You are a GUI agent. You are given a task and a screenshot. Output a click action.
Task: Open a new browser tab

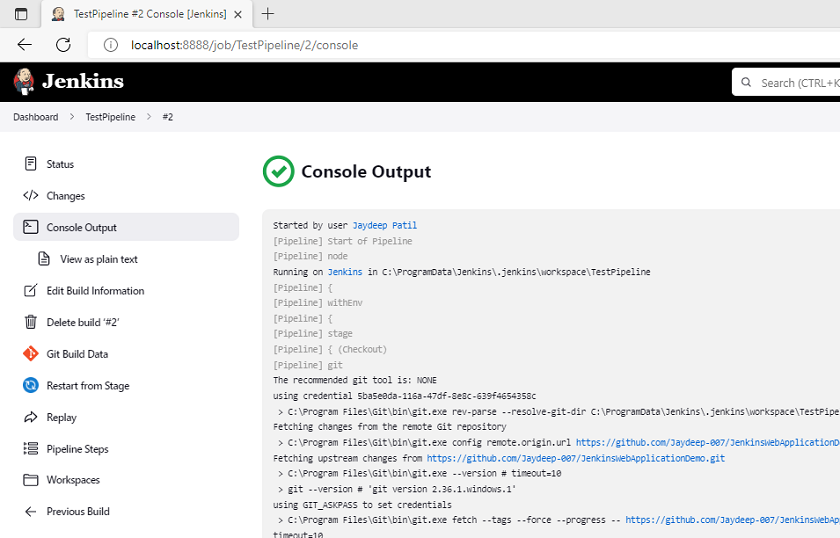pyautogui.click(x=268, y=14)
